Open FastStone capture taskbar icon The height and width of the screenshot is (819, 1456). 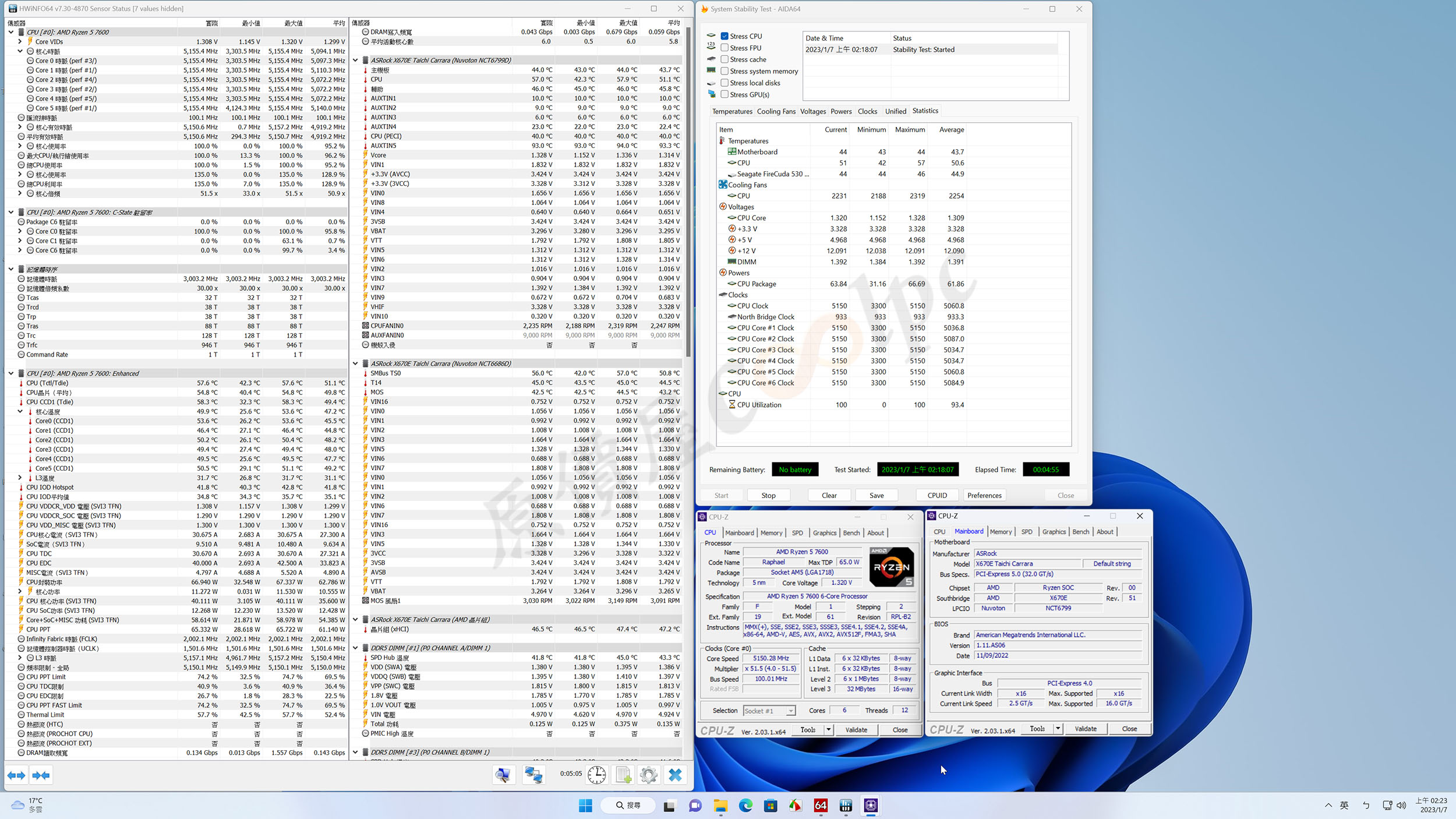pos(796,806)
